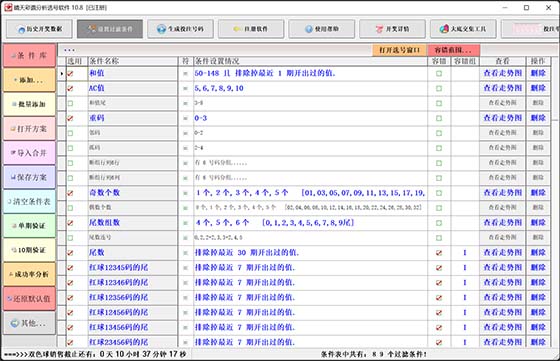Click 删除 in the AC值 row
560x361 pixels.
538,88
